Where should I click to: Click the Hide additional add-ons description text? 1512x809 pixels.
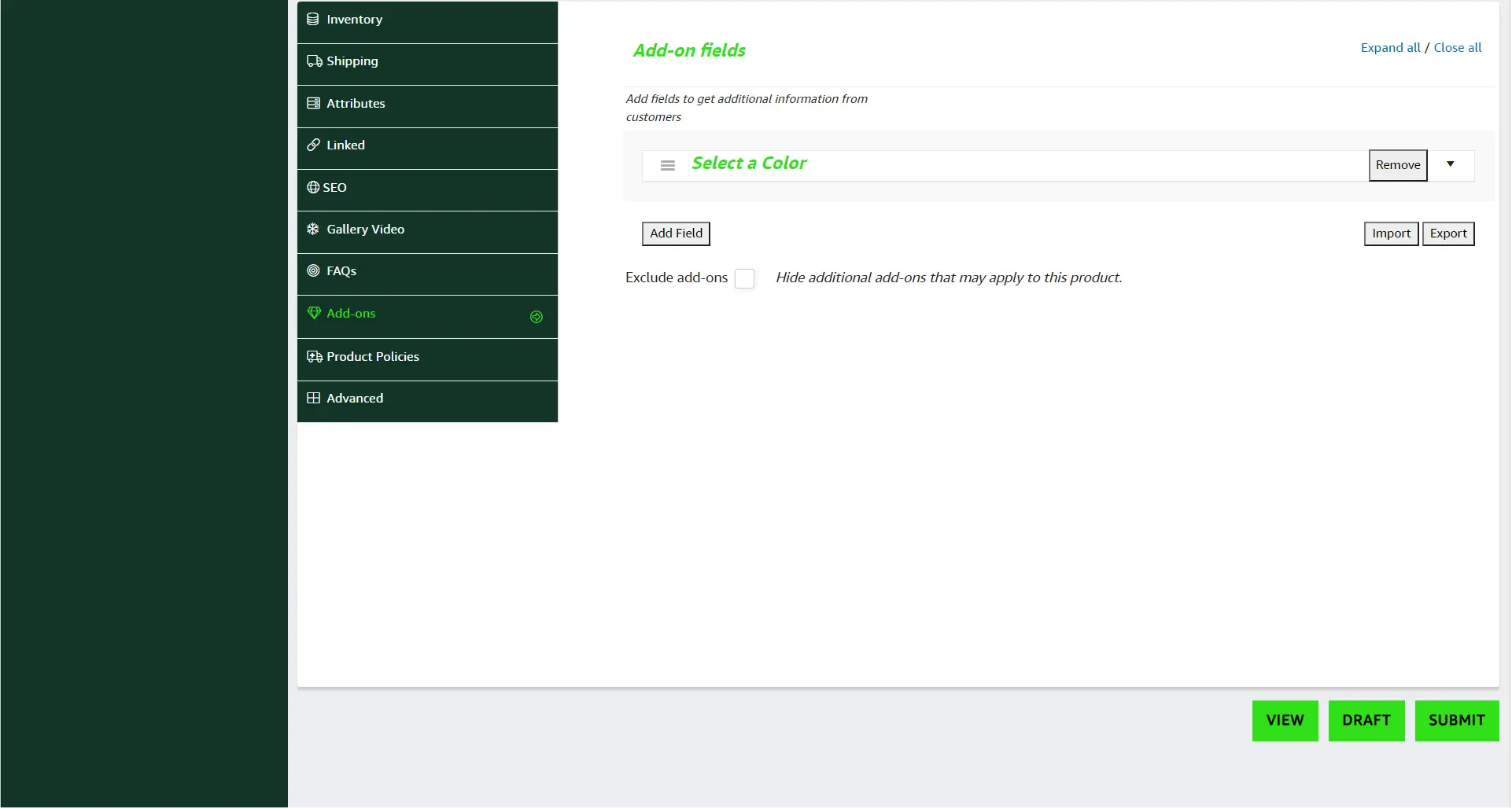click(x=949, y=278)
